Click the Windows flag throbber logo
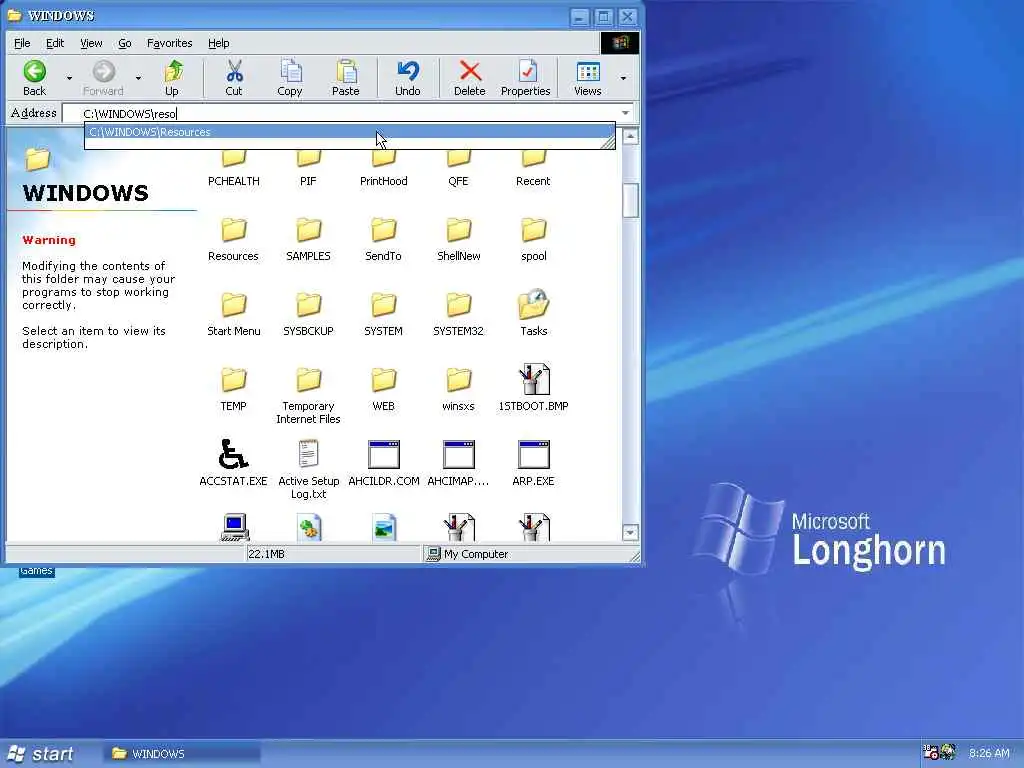Image resolution: width=1024 pixels, height=768 pixels. point(620,43)
